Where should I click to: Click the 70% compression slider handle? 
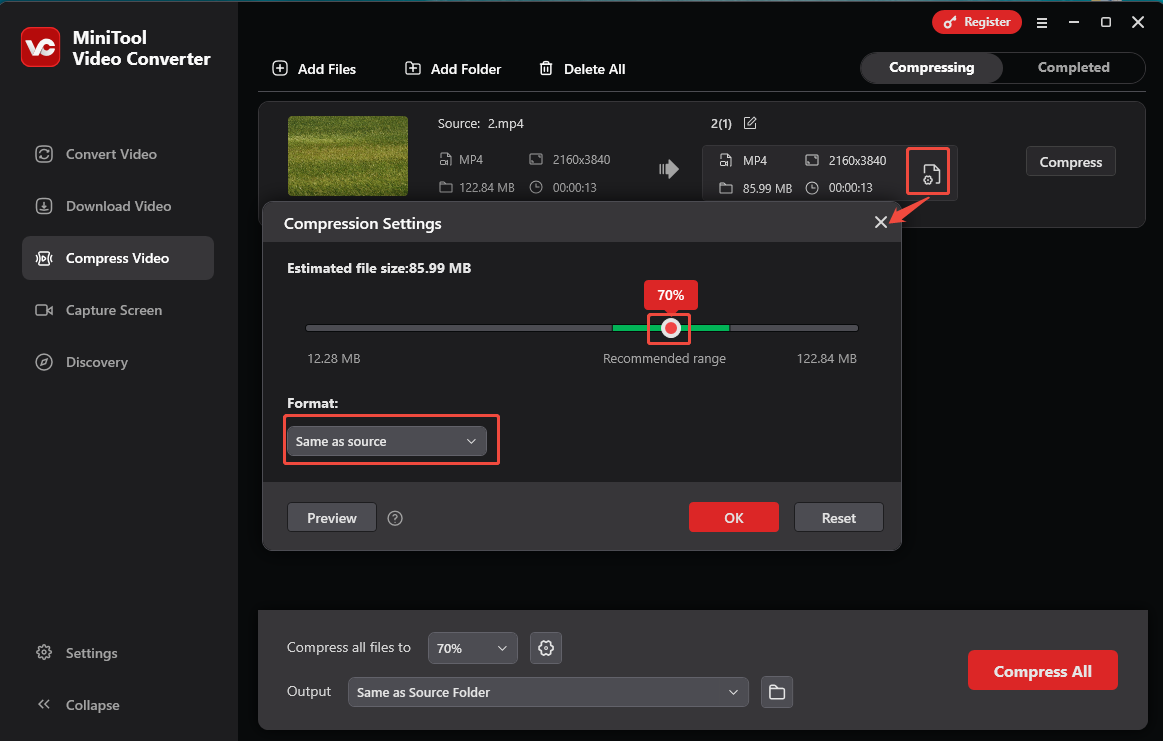(671, 328)
